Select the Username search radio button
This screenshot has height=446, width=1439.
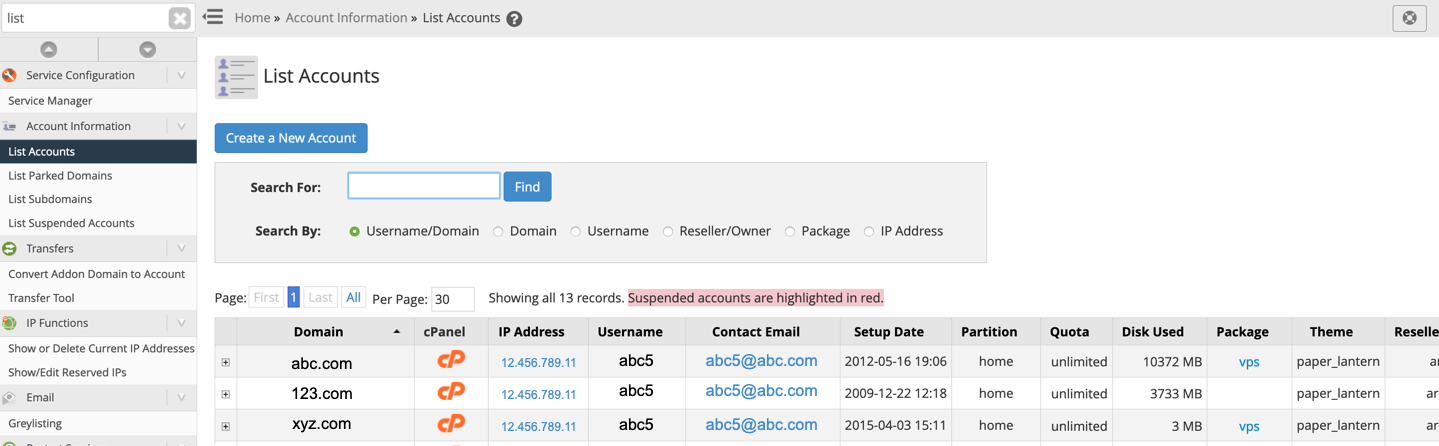pos(575,232)
